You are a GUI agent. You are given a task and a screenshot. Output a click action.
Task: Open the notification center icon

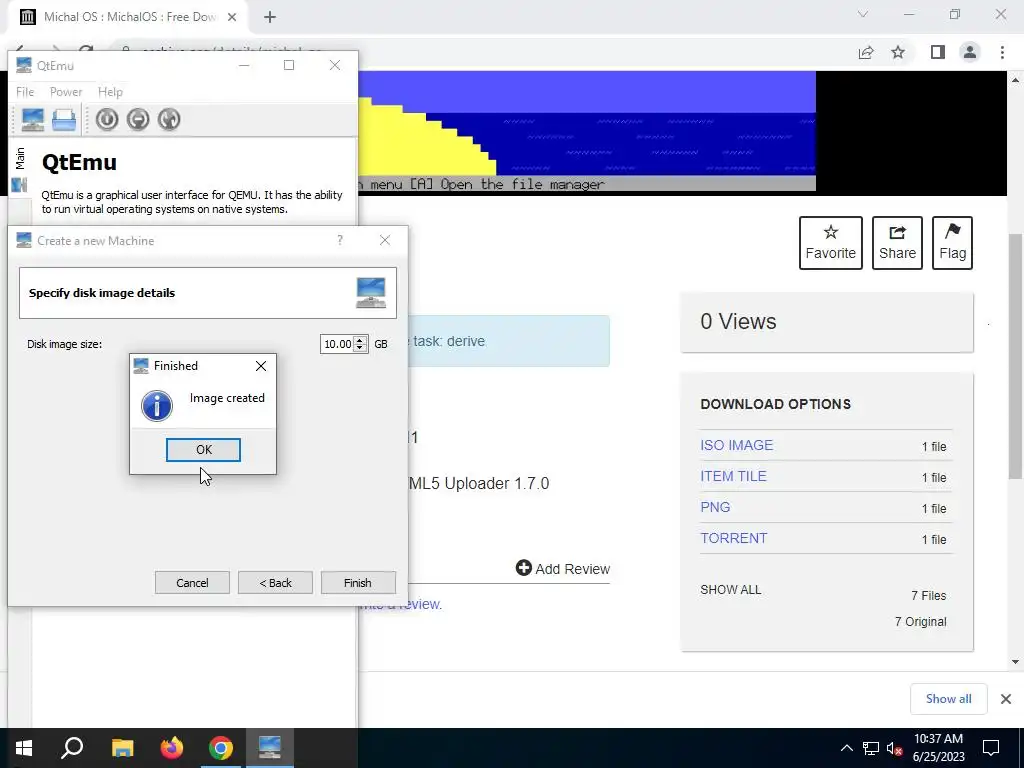pyautogui.click(x=991, y=748)
